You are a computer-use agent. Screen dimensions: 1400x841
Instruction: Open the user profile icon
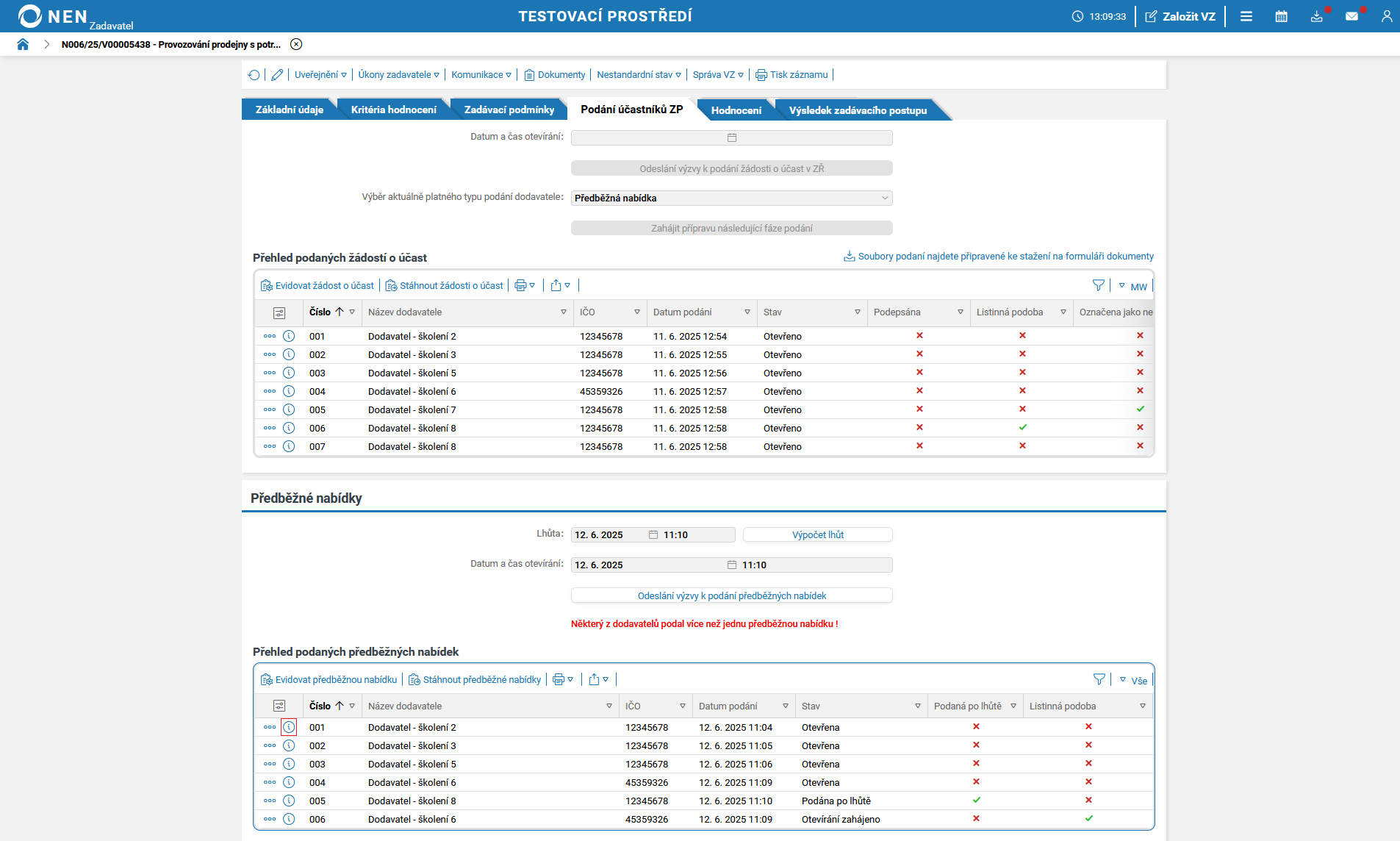[1386, 16]
